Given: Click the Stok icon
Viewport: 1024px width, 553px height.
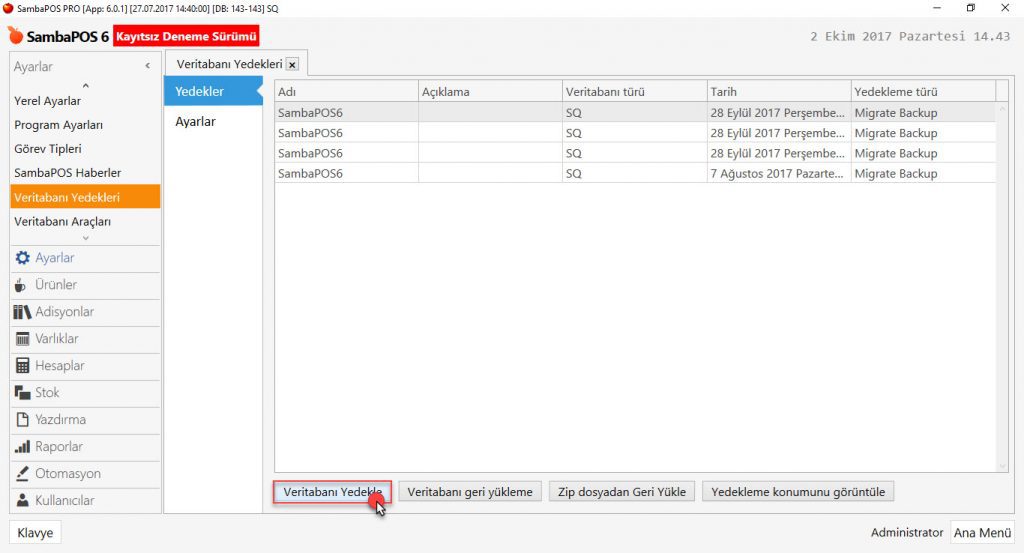Looking at the screenshot, I should click(22, 393).
